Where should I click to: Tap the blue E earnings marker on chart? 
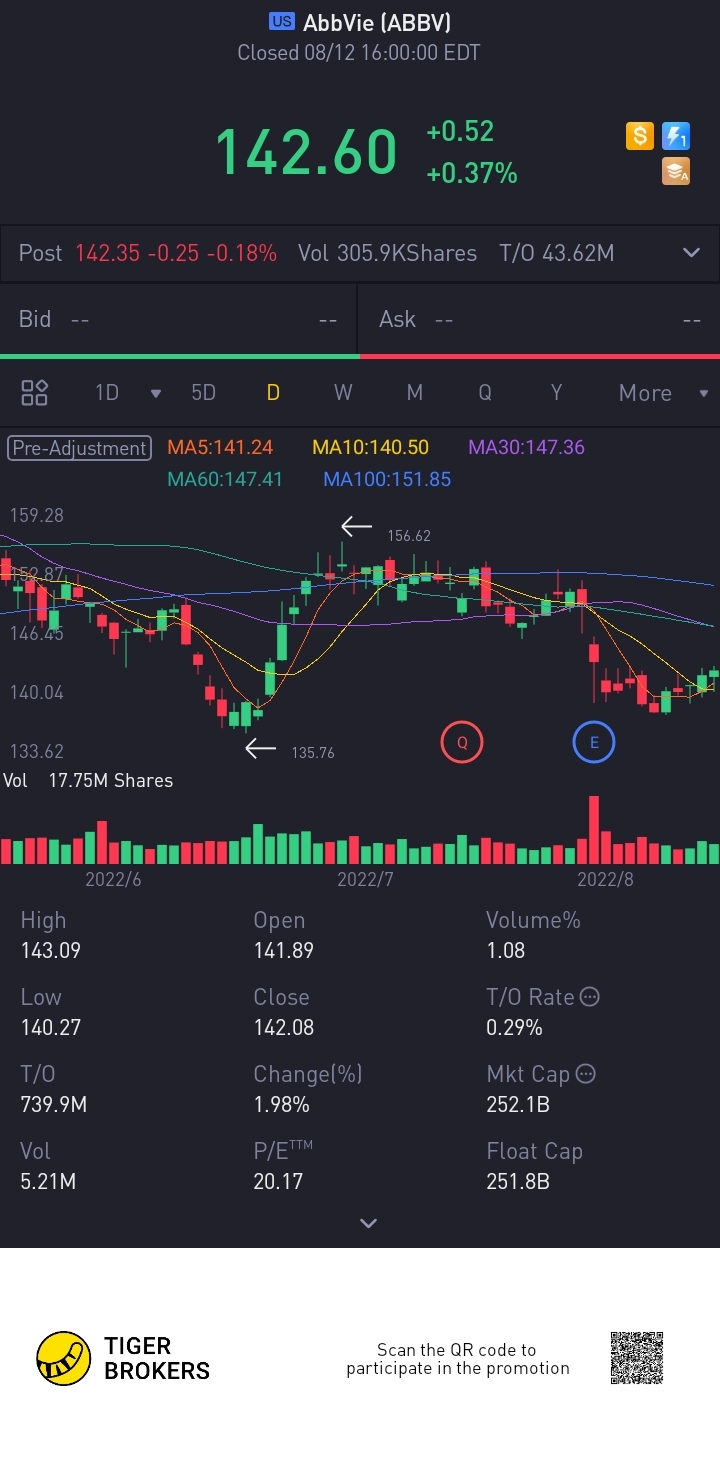pyautogui.click(x=593, y=743)
